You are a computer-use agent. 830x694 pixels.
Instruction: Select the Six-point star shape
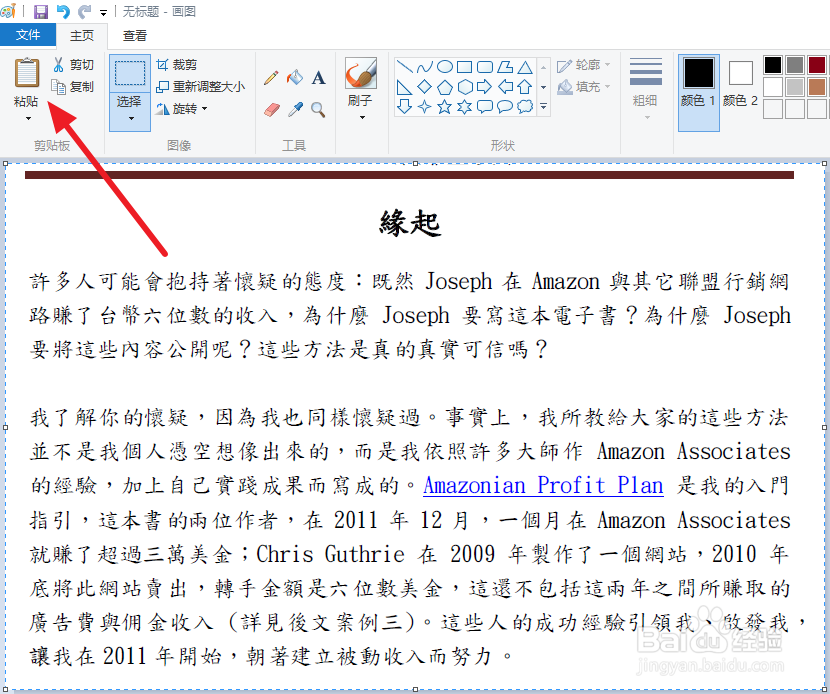[x=464, y=107]
